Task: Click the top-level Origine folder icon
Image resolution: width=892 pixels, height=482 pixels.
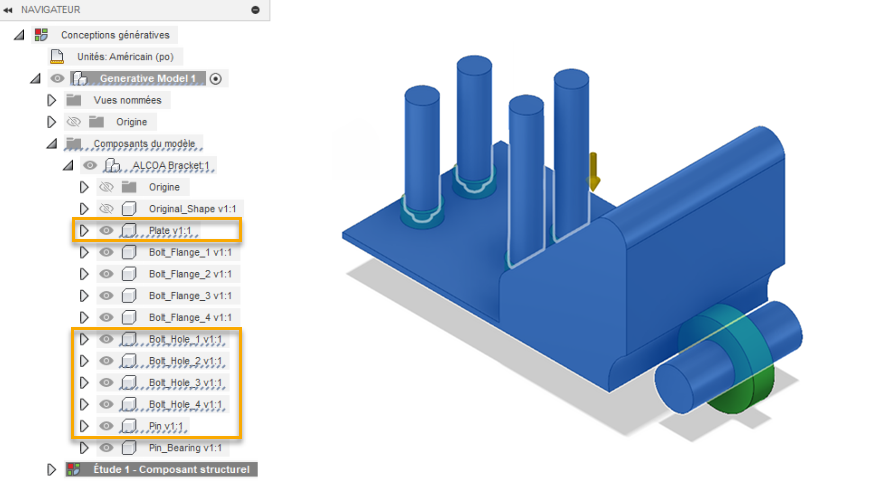Action: (96, 122)
